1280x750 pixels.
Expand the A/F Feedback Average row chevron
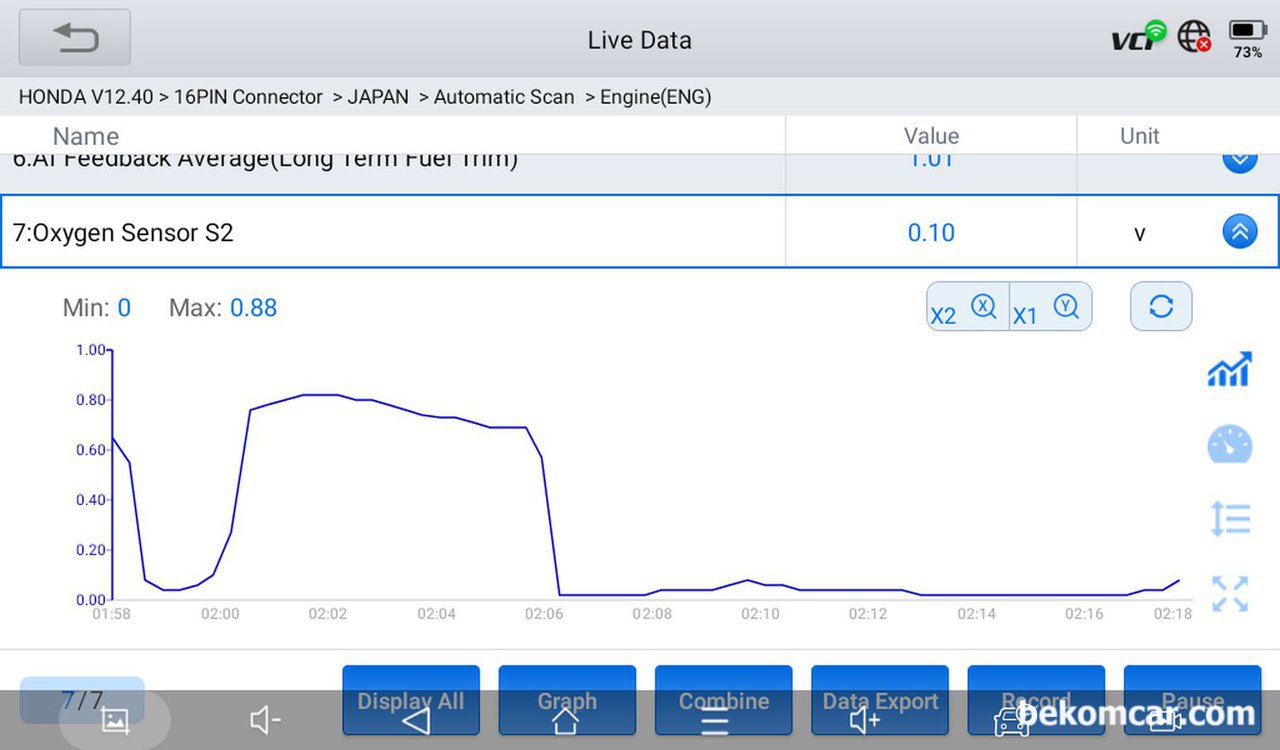(1239, 160)
